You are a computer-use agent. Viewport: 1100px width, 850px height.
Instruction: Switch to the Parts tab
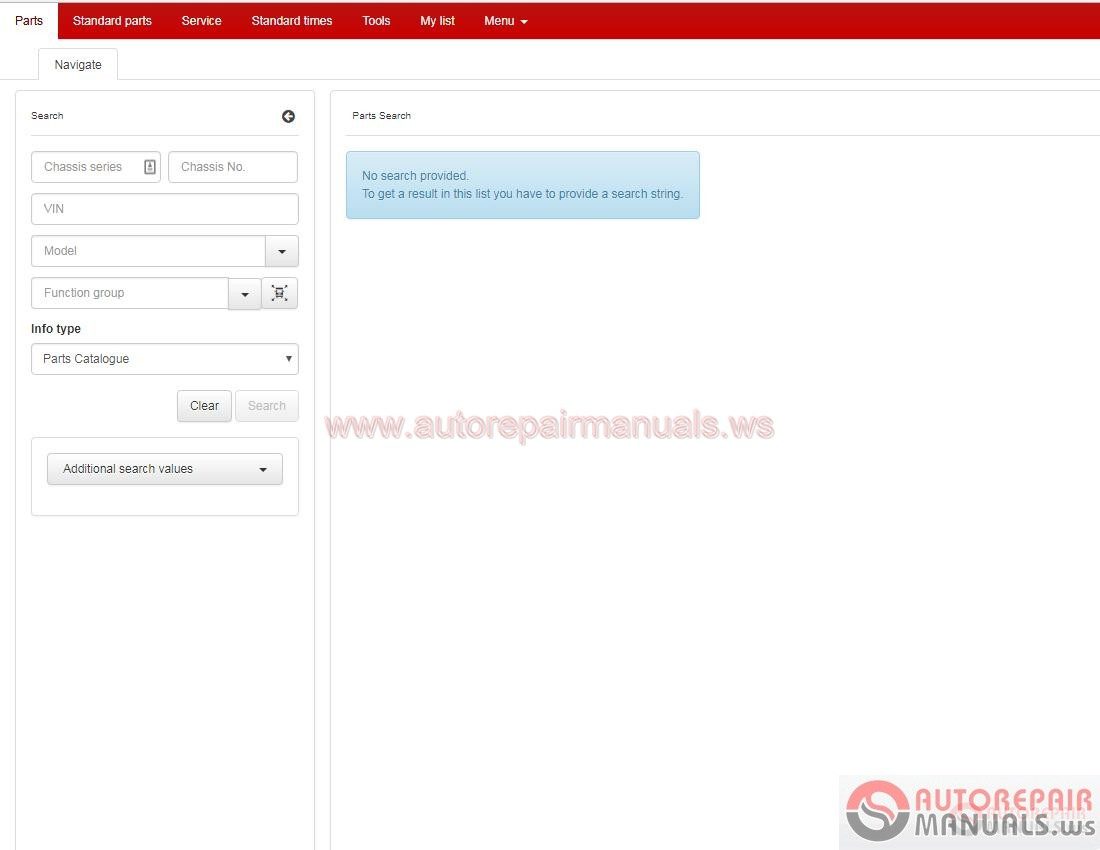coord(29,20)
